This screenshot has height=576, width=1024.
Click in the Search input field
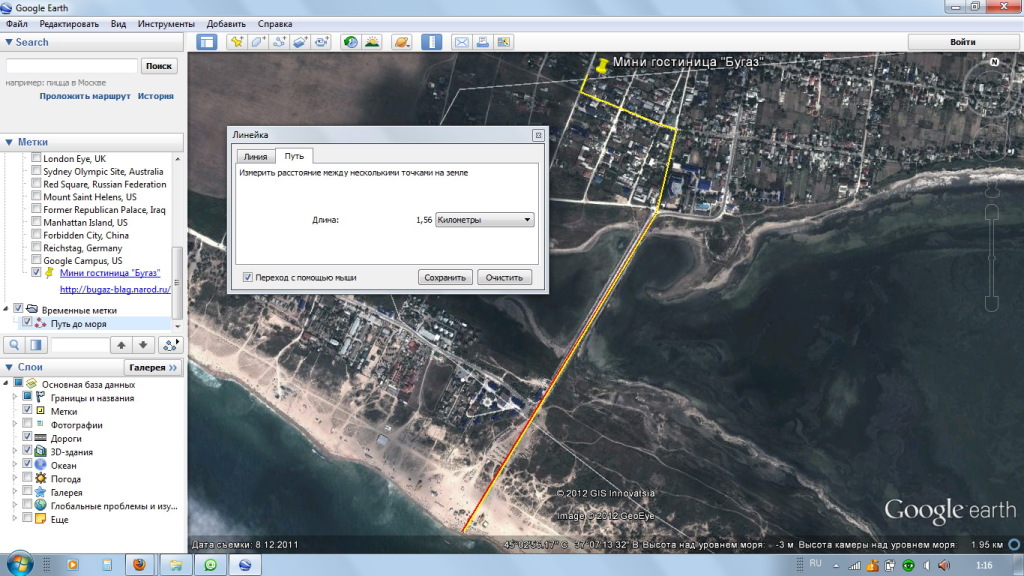pos(72,66)
